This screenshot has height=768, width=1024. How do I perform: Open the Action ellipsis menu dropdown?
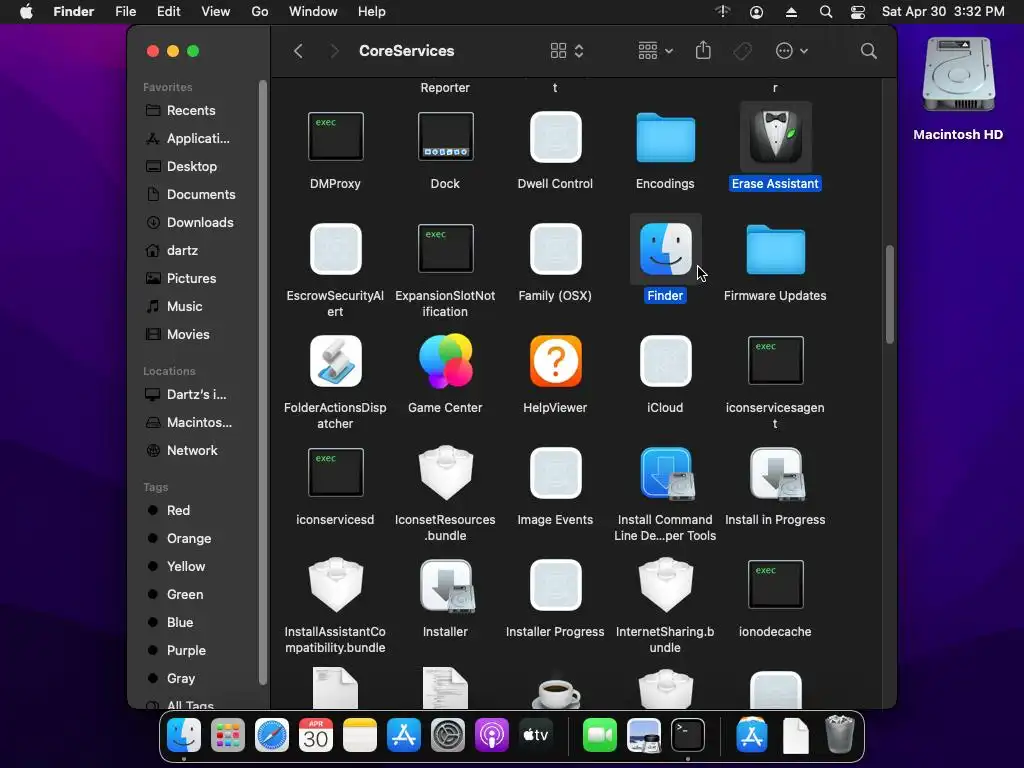pyautogui.click(x=792, y=51)
